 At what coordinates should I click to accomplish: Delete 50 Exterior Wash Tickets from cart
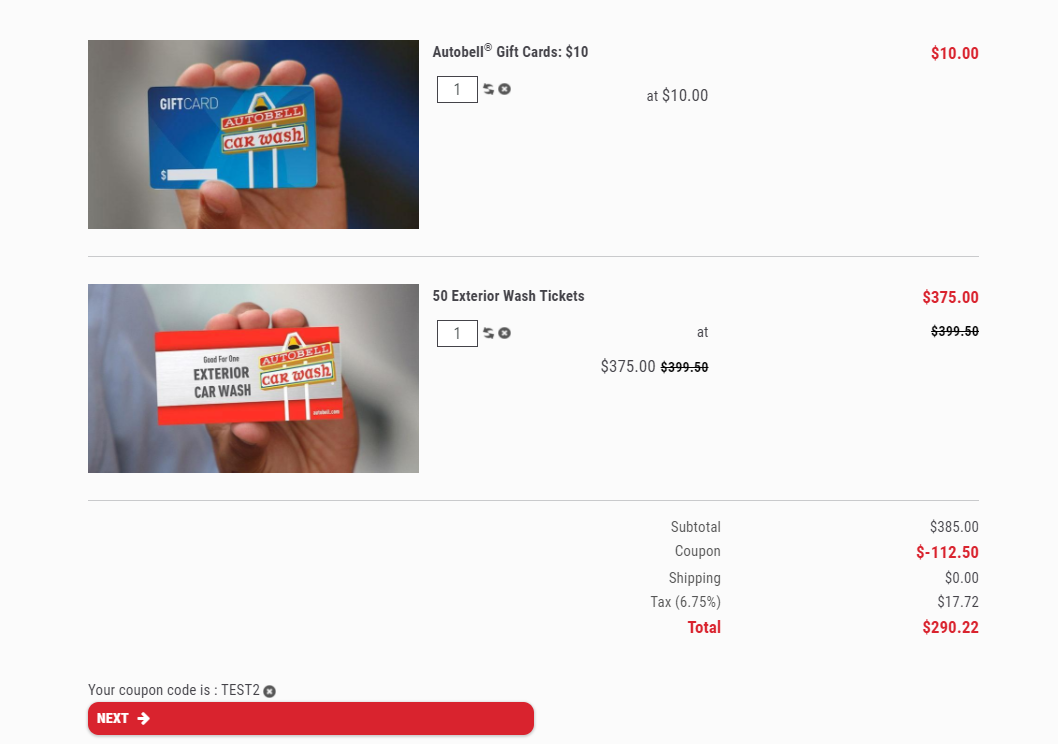coord(505,333)
